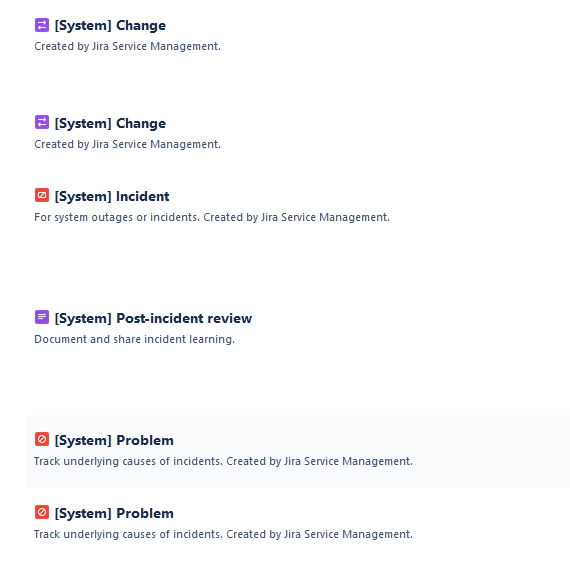Open the [System] Post-incident review title

(153, 318)
